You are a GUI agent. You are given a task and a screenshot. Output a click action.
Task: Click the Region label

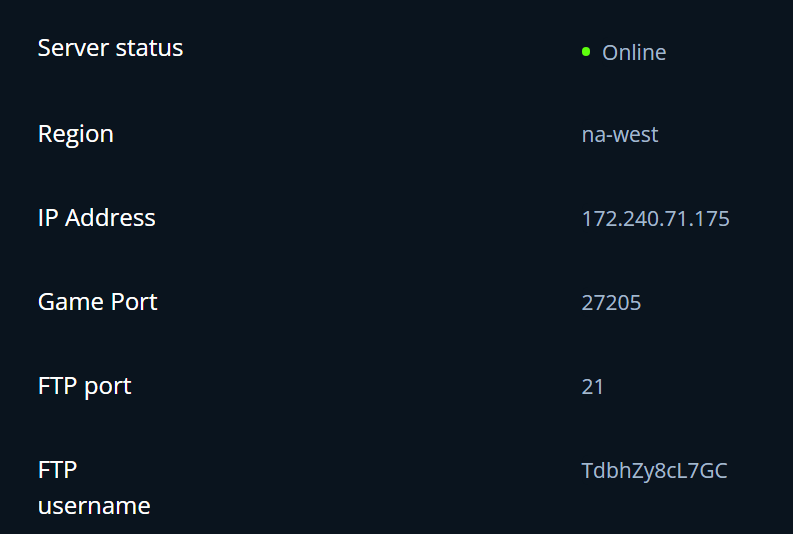coord(76,134)
